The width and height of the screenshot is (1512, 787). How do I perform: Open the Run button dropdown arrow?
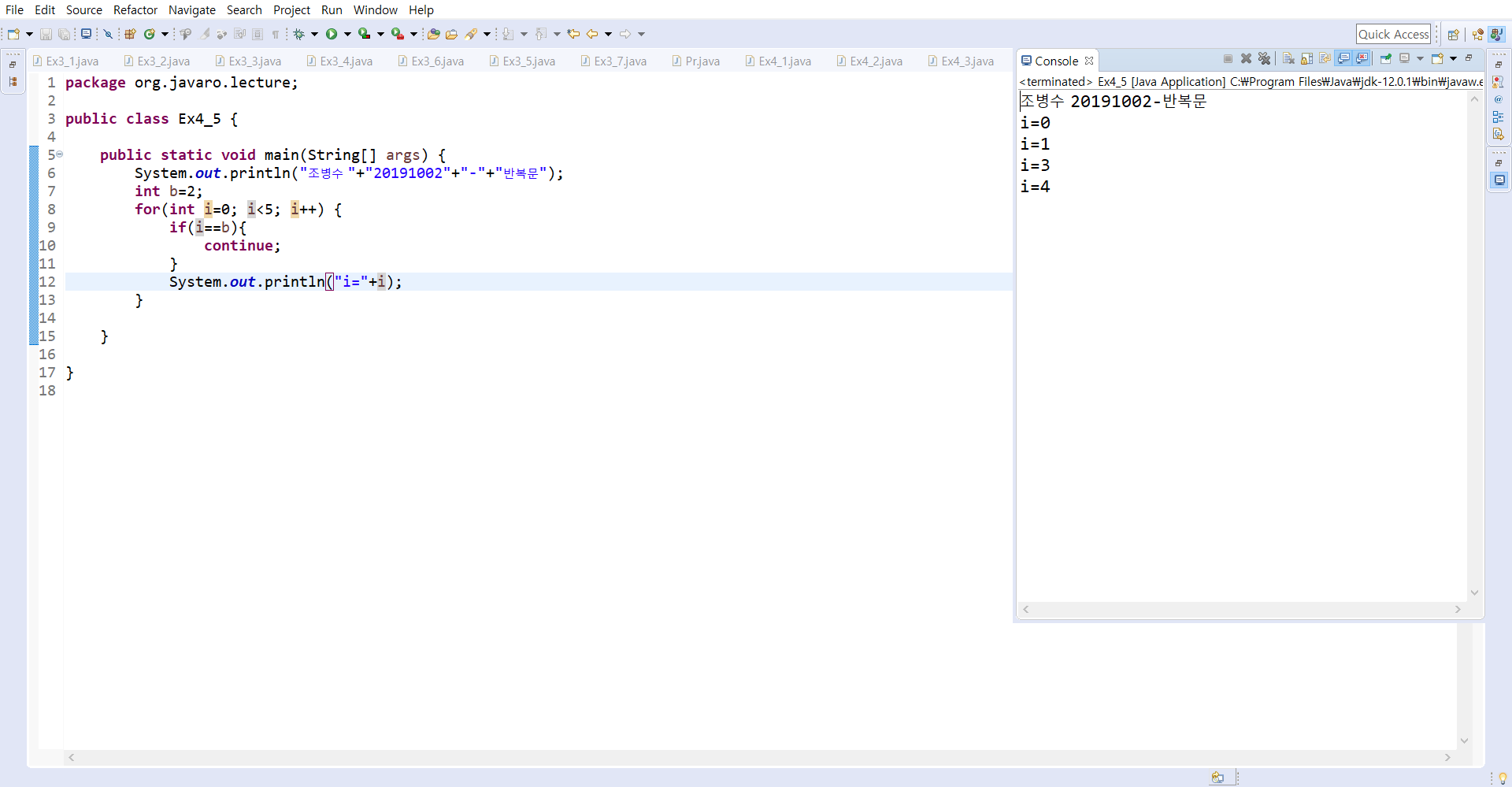coord(347,34)
